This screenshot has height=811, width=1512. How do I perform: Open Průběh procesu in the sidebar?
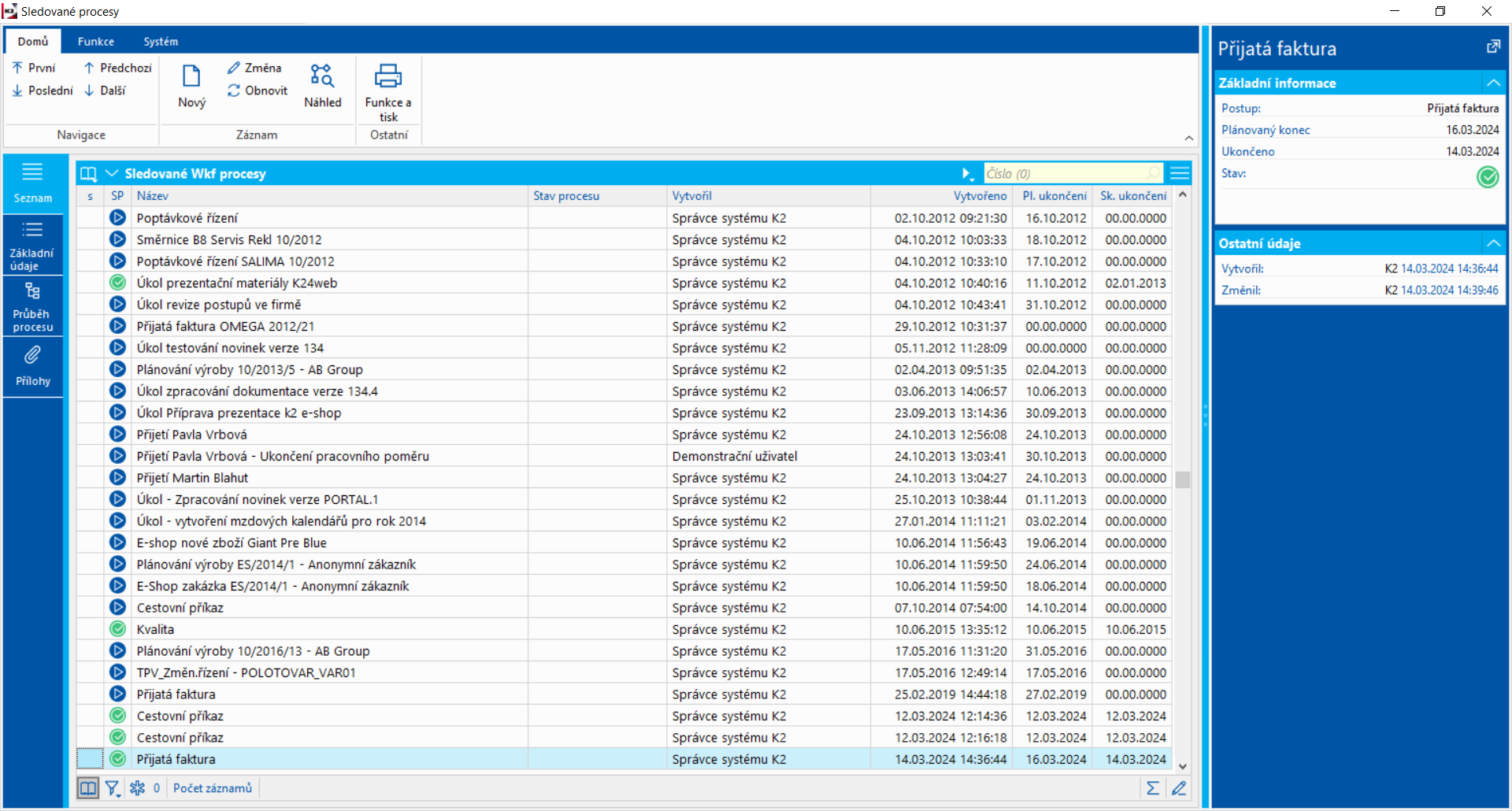(x=32, y=306)
